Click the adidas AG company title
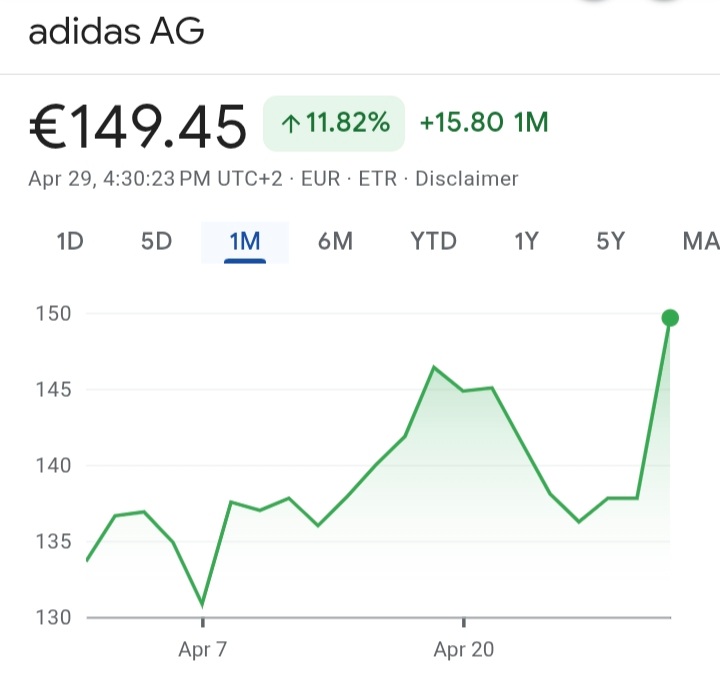The image size is (720, 678). coord(116,32)
